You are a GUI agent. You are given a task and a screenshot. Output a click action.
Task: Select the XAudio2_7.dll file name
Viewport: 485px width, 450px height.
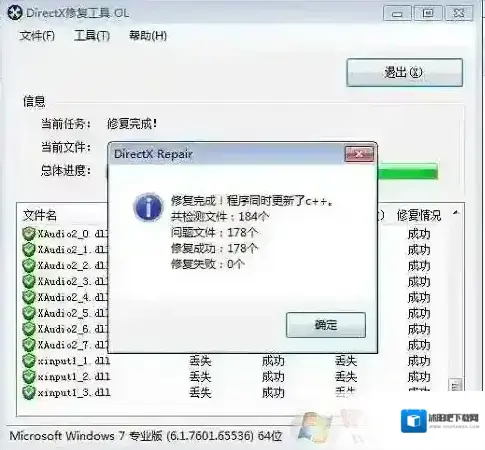pos(73,345)
